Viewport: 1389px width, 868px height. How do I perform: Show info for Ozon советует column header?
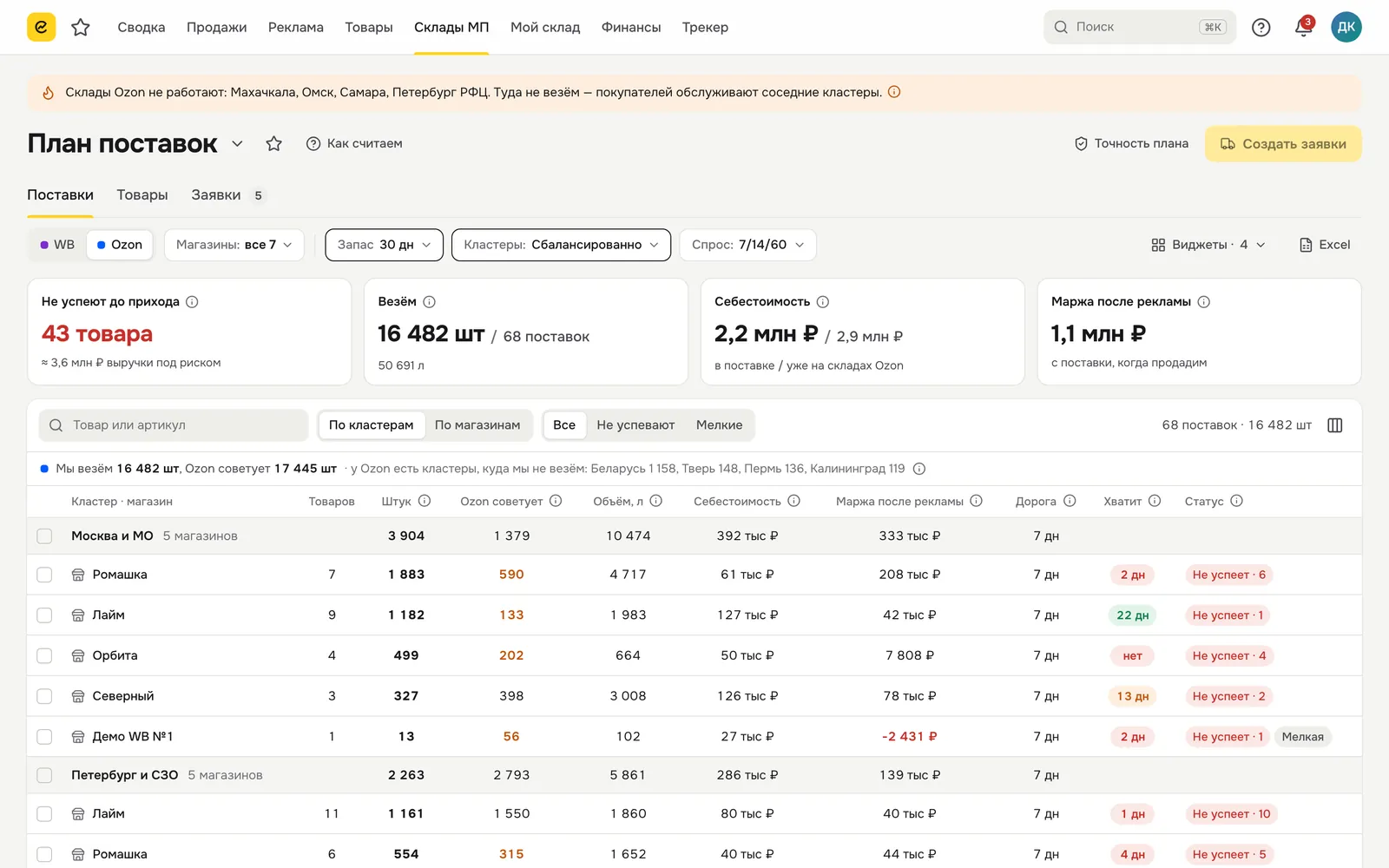pos(556,501)
